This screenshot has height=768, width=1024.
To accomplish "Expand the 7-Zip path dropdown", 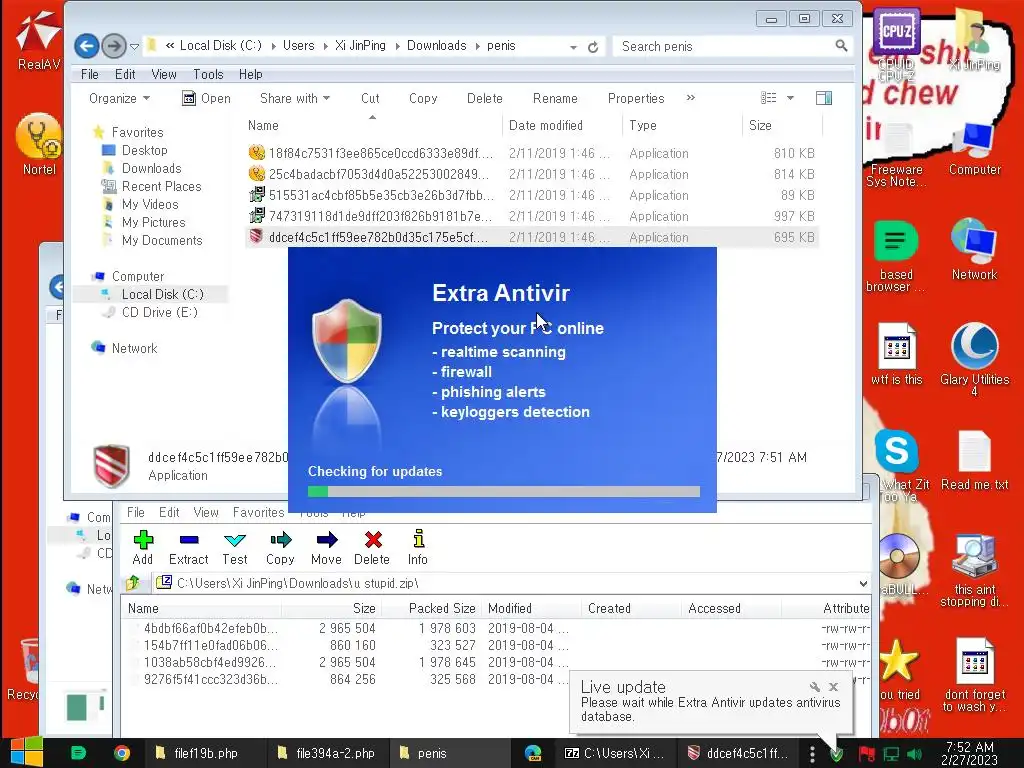I will tap(863, 583).
